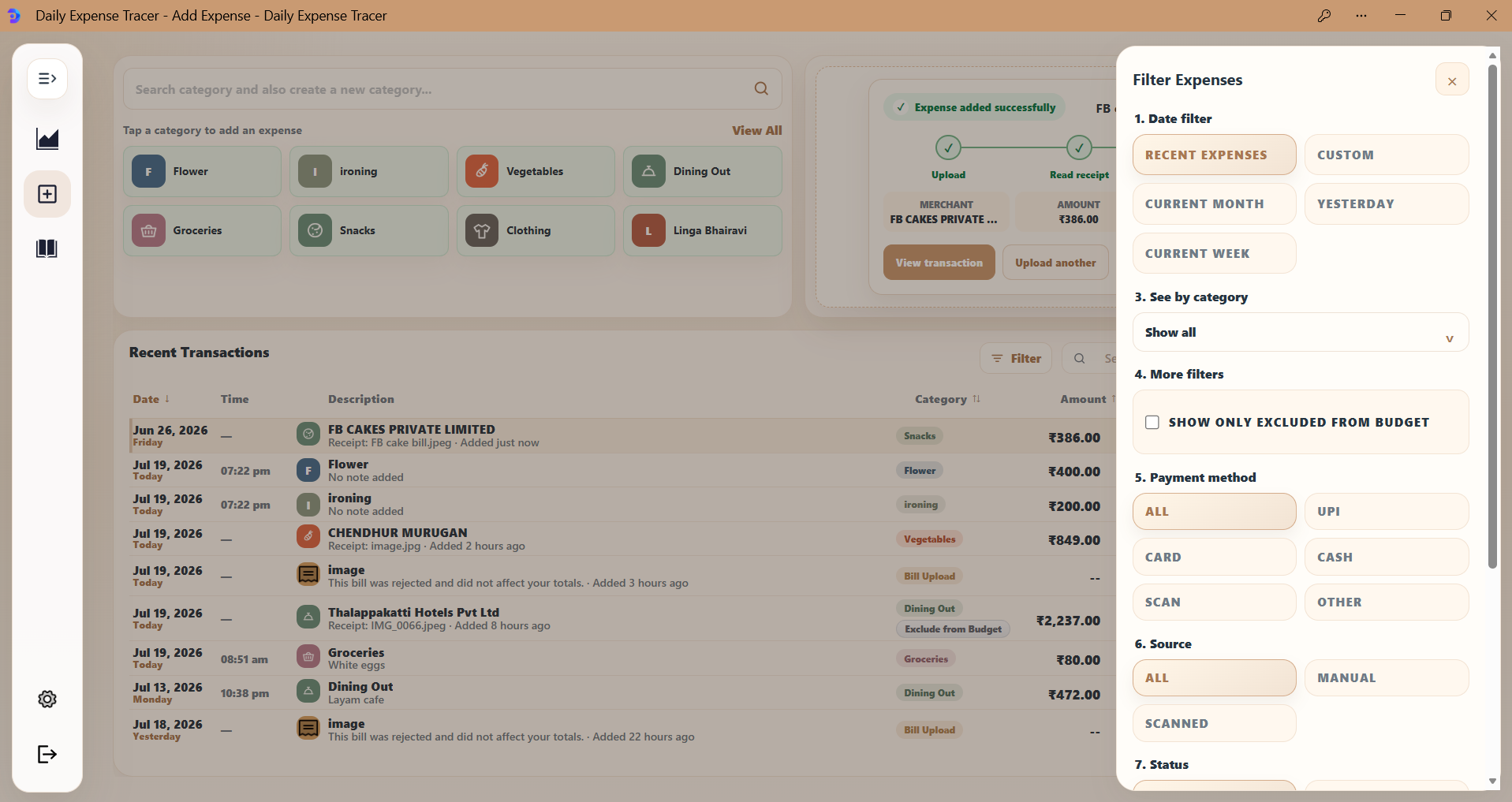Click the Vegetables tag in CHENDHUR row
This screenshot has height=802, width=1512.
tap(929, 539)
